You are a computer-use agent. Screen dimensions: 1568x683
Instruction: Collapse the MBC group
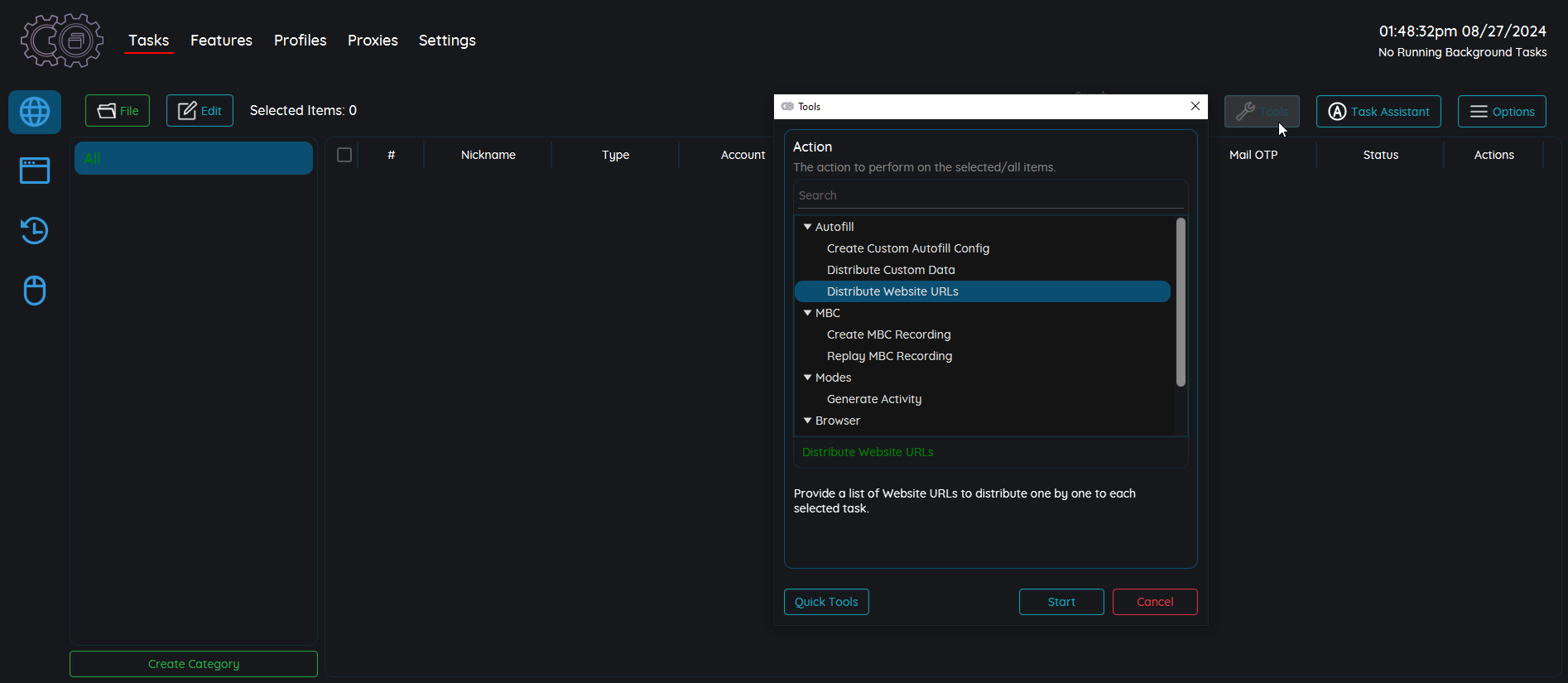point(807,313)
